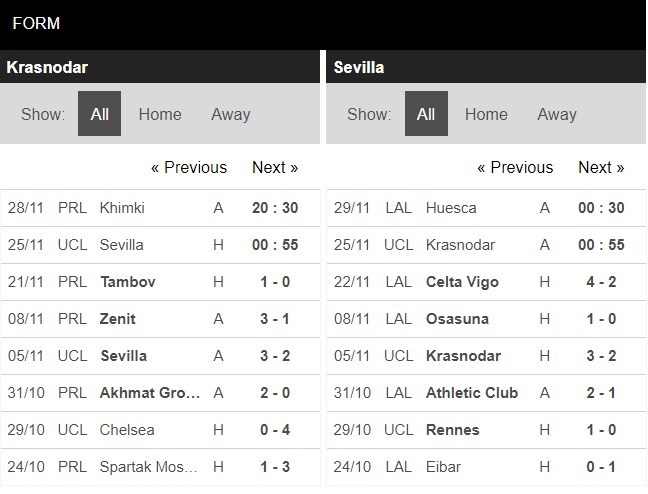
Task: Click Zenit in Krasnodar's form list
Action: click(118, 319)
